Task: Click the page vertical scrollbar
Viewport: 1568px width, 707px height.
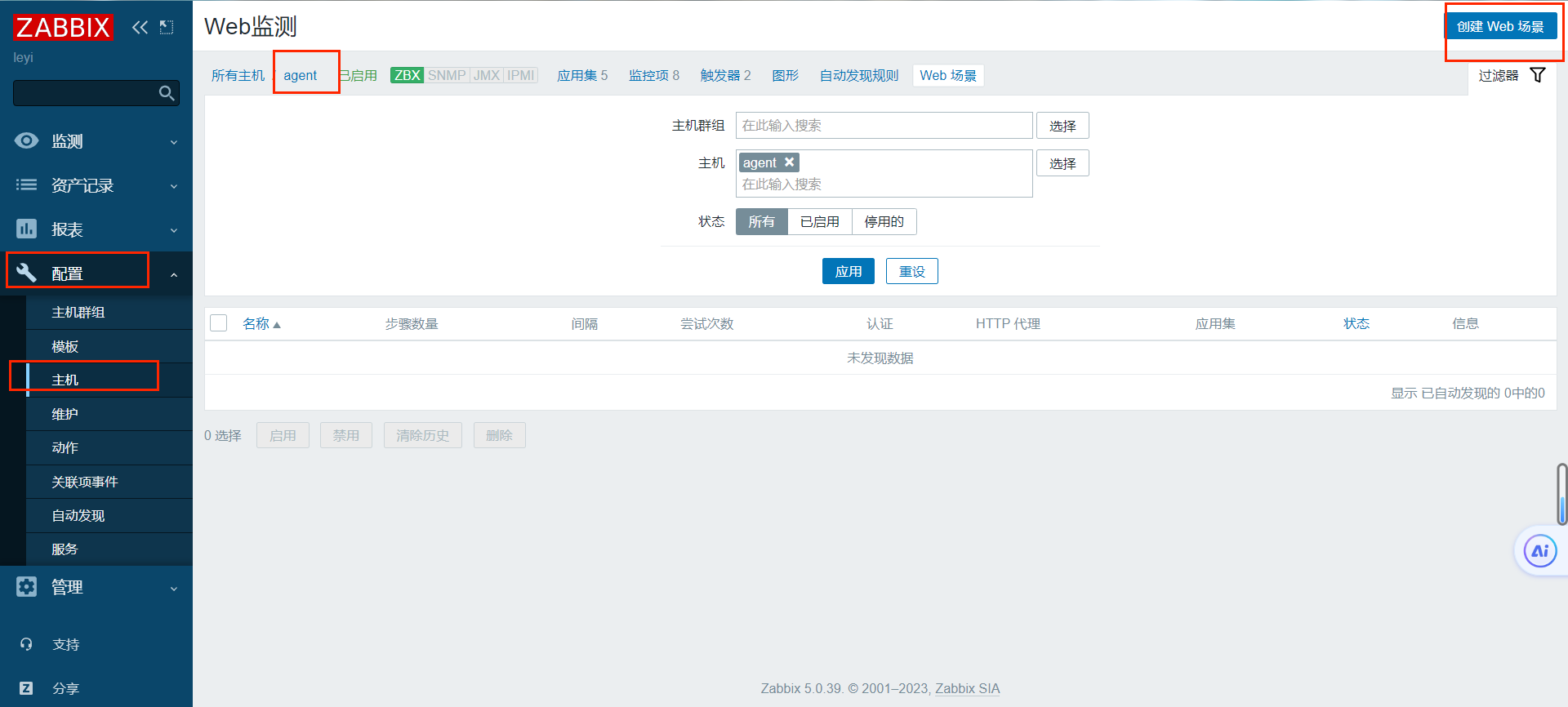Action: point(1562,494)
